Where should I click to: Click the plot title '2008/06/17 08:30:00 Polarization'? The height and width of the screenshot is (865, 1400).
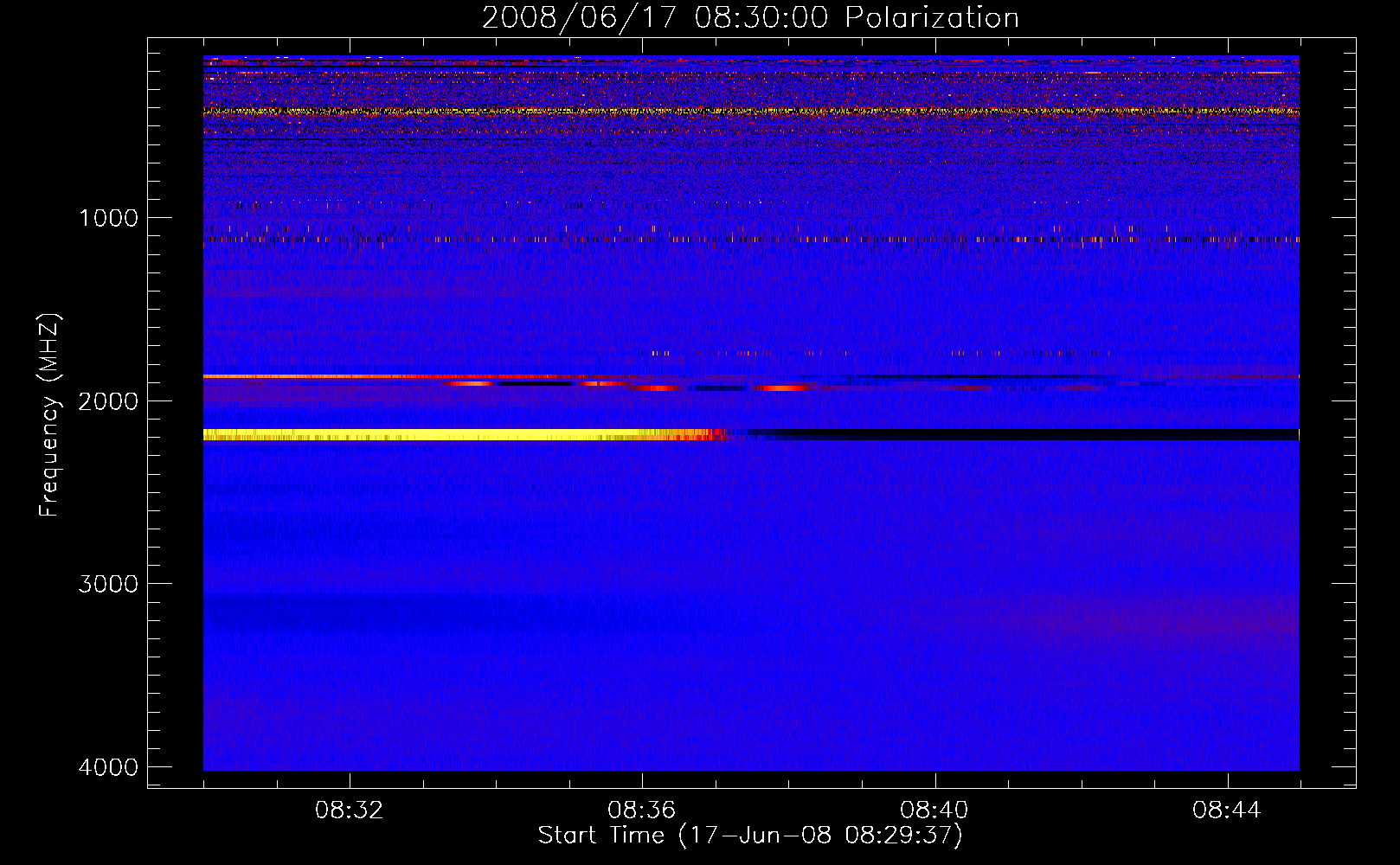pos(750,17)
